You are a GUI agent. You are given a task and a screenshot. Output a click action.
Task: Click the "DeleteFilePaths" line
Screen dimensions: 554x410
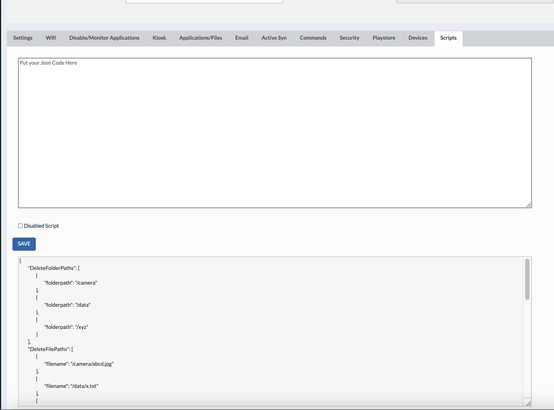coord(51,349)
